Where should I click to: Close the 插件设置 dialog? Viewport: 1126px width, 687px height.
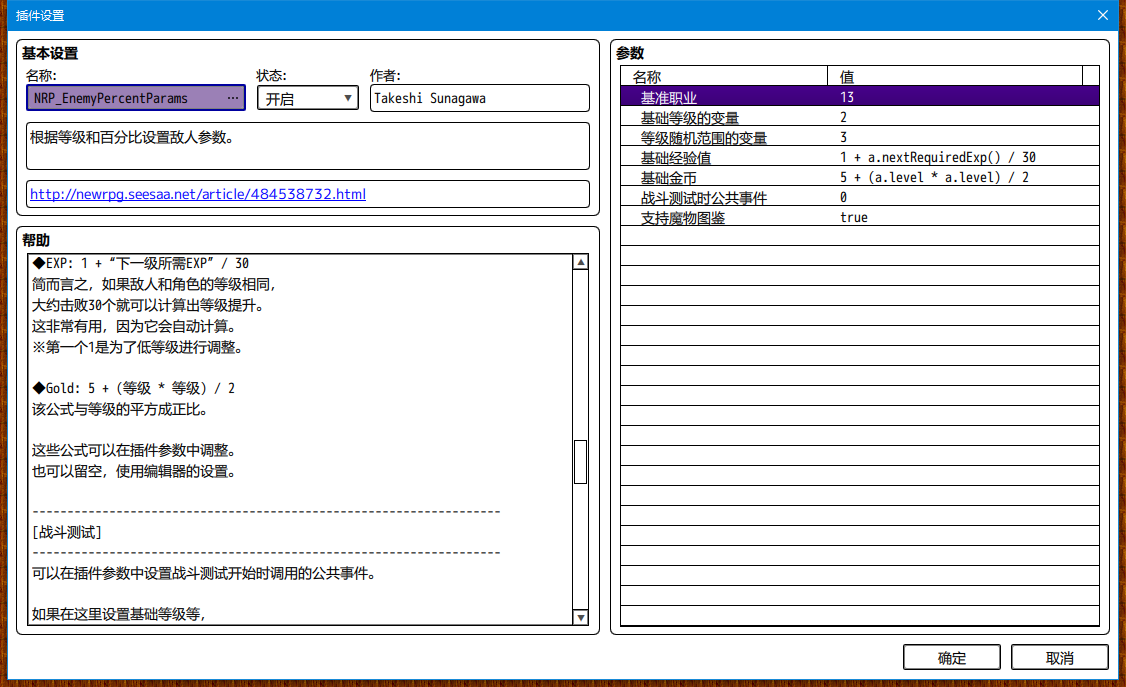coord(1103,15)
